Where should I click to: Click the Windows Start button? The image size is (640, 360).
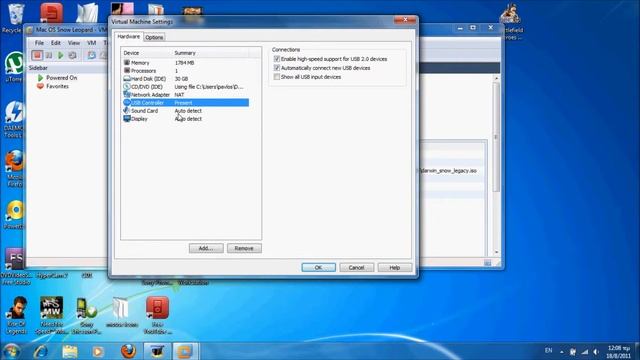(x=11, y=351)
